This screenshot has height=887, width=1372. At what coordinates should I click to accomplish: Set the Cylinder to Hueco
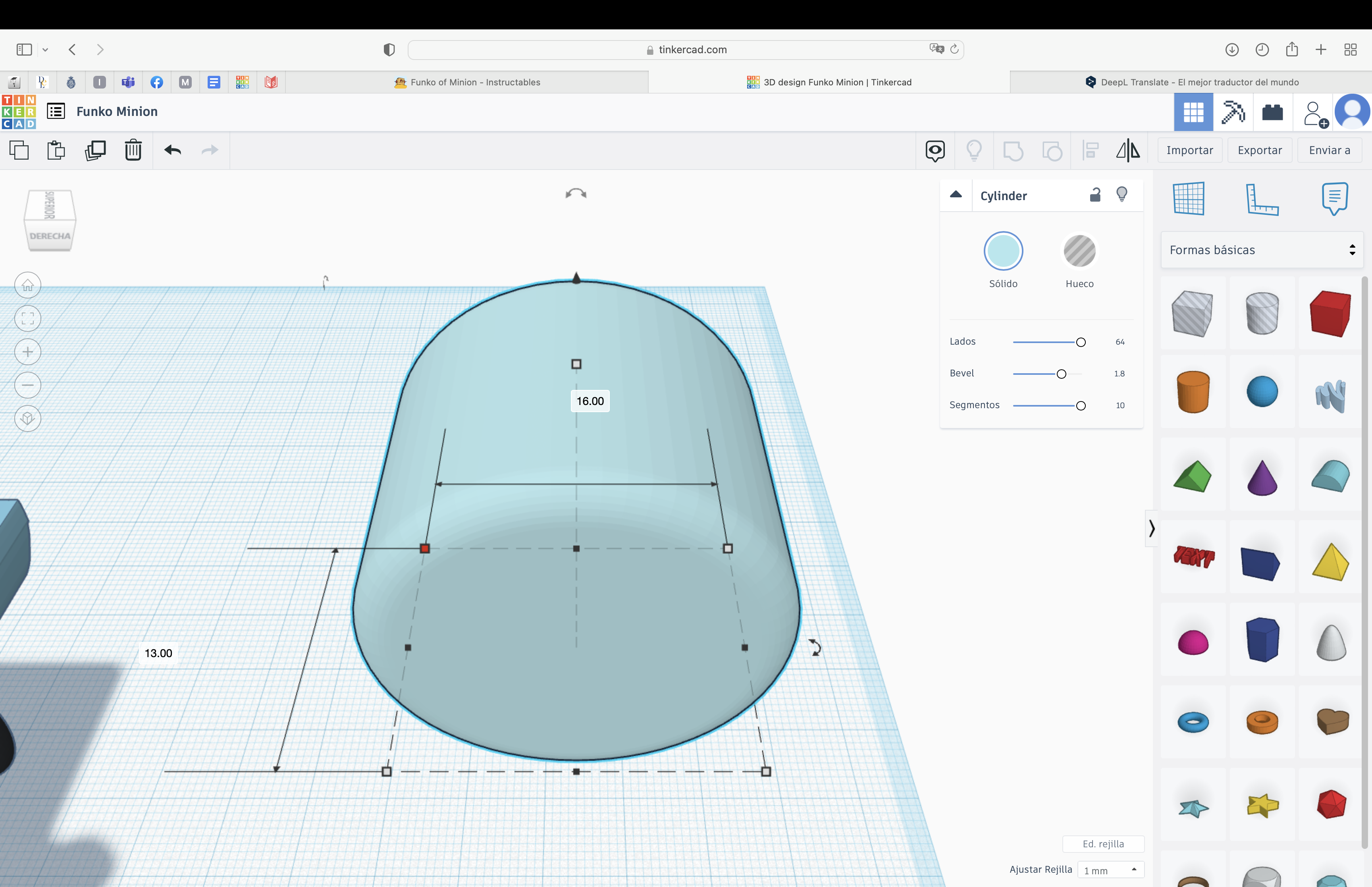click(x=1079, y=252)
